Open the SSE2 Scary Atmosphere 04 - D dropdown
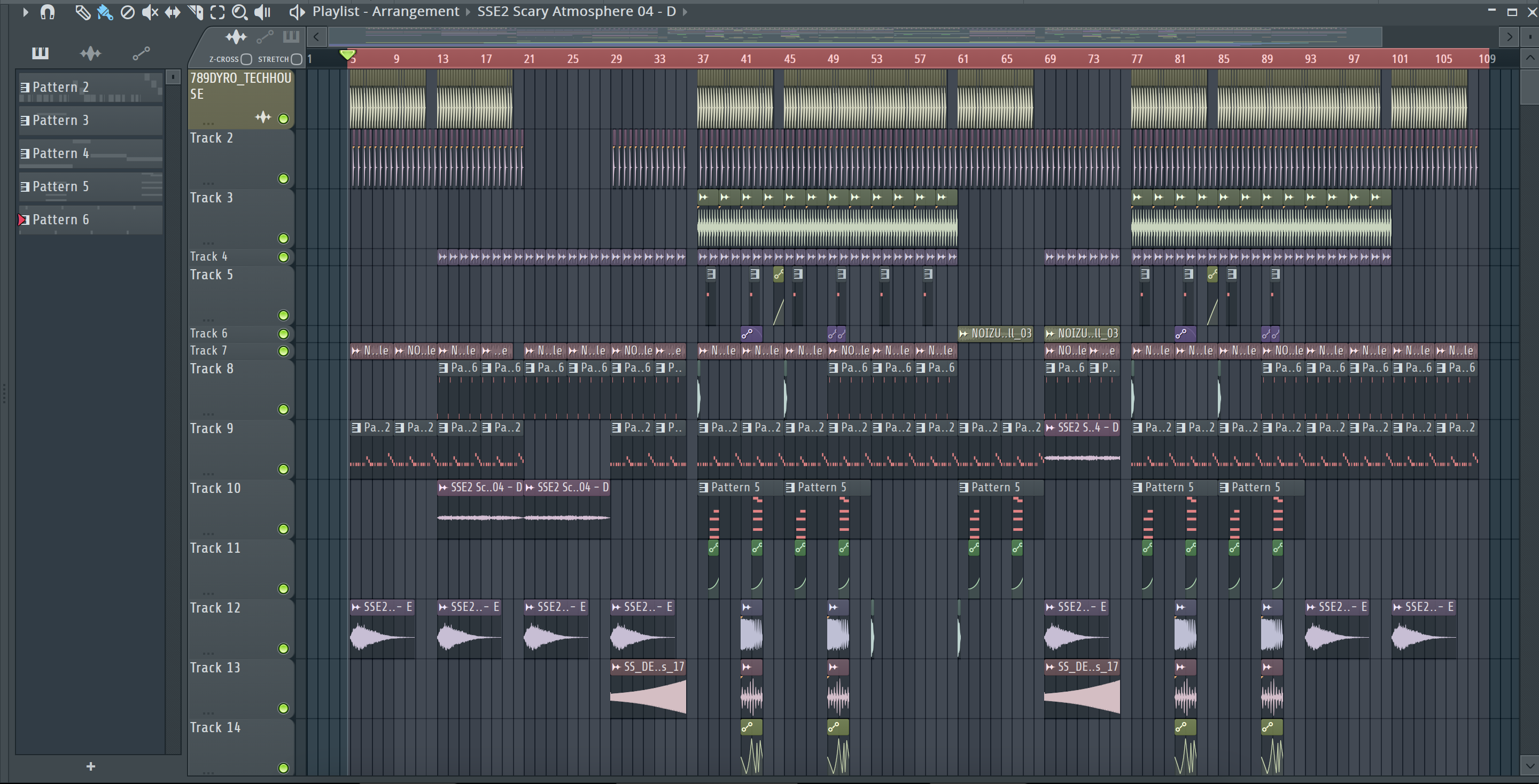 pos(577,11)
